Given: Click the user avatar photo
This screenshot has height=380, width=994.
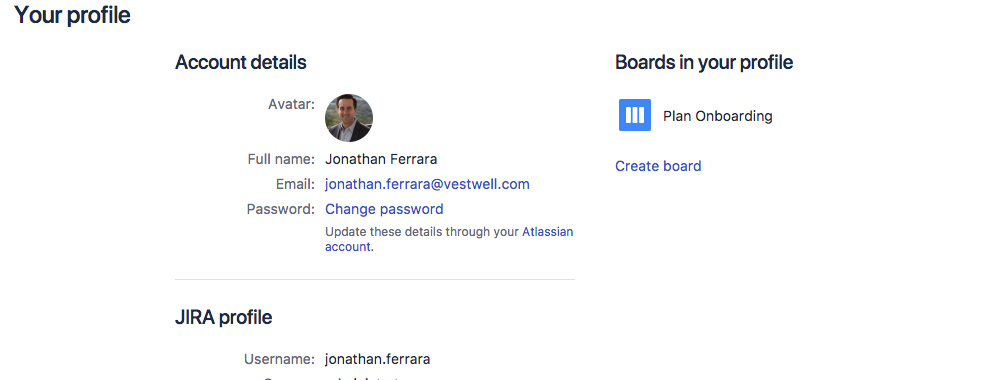Looking at the screenshot, I should point(349,118).
